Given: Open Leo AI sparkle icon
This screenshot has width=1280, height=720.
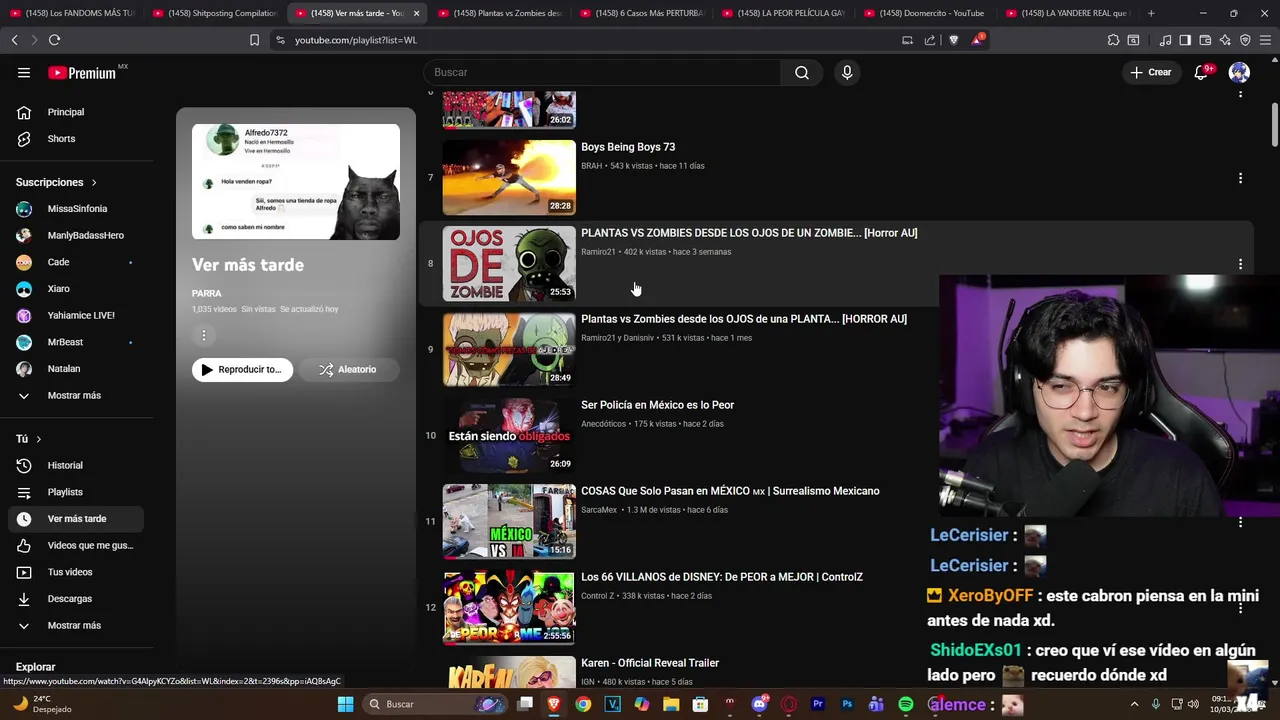Looking at the screenshot, I should pyautogui.click(x=1225, y=40).
